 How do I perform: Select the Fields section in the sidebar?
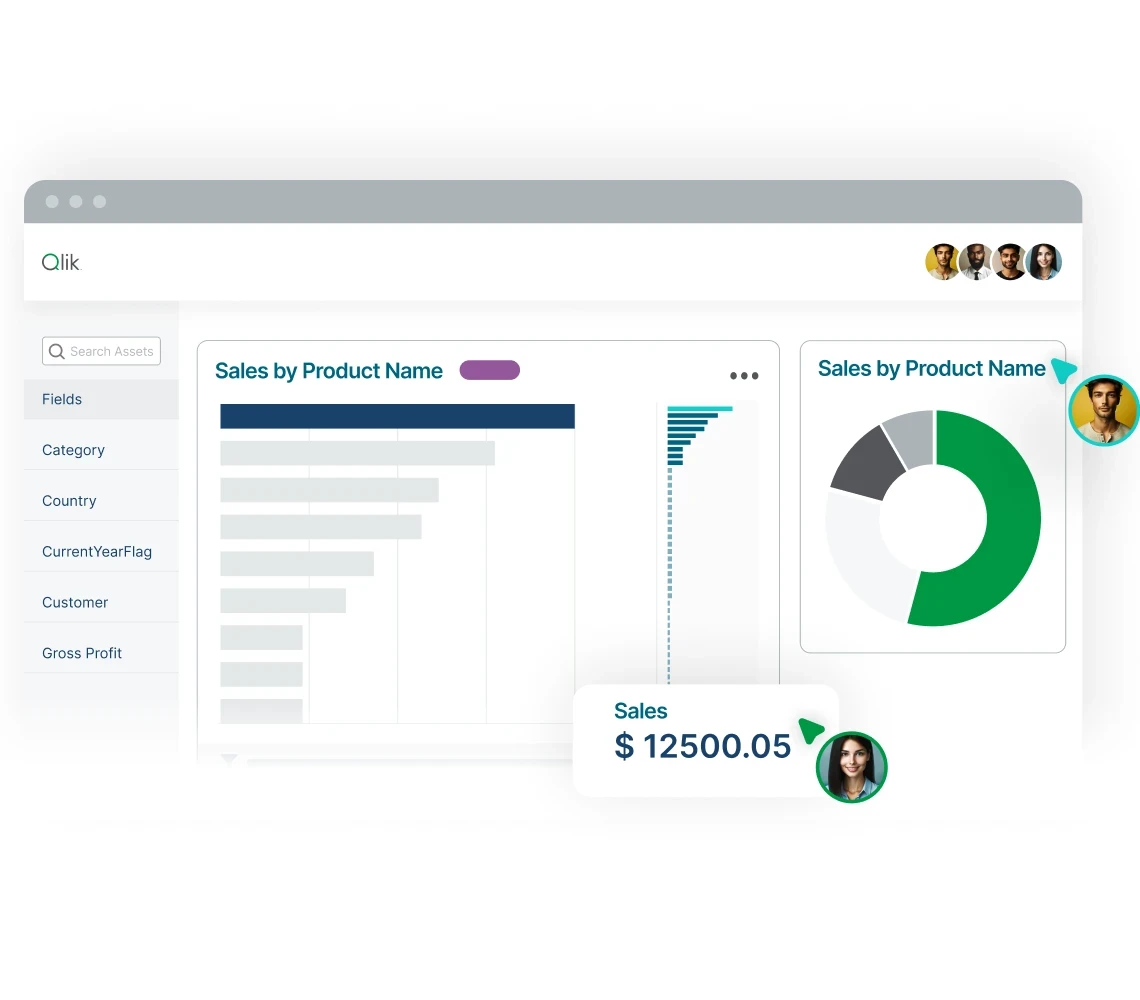point(62,399)
